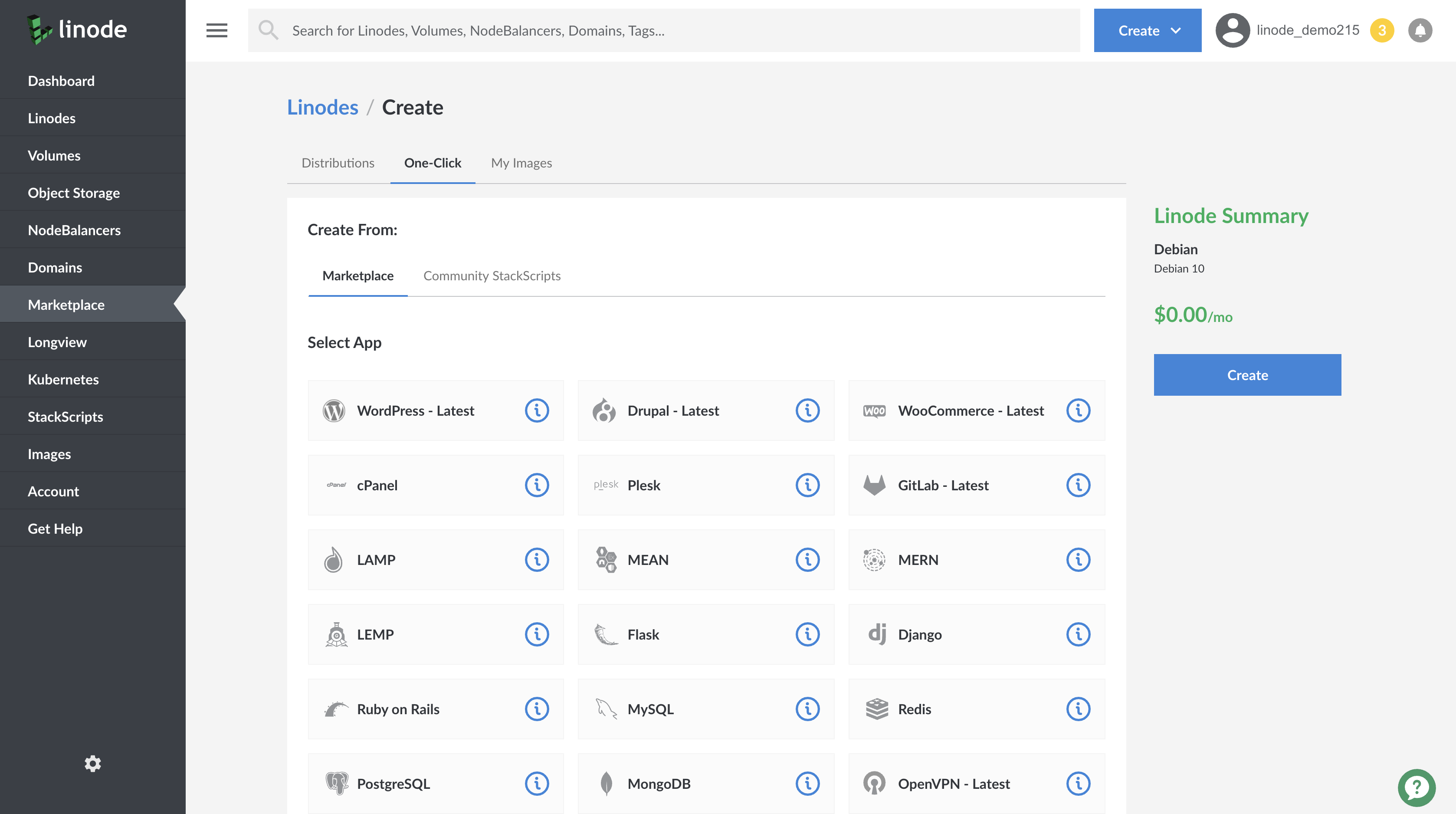Viewport: 1456px width, 814px height.
Task: Toggle the sidebar with the hamburger menu
Action: click(216, 30)
